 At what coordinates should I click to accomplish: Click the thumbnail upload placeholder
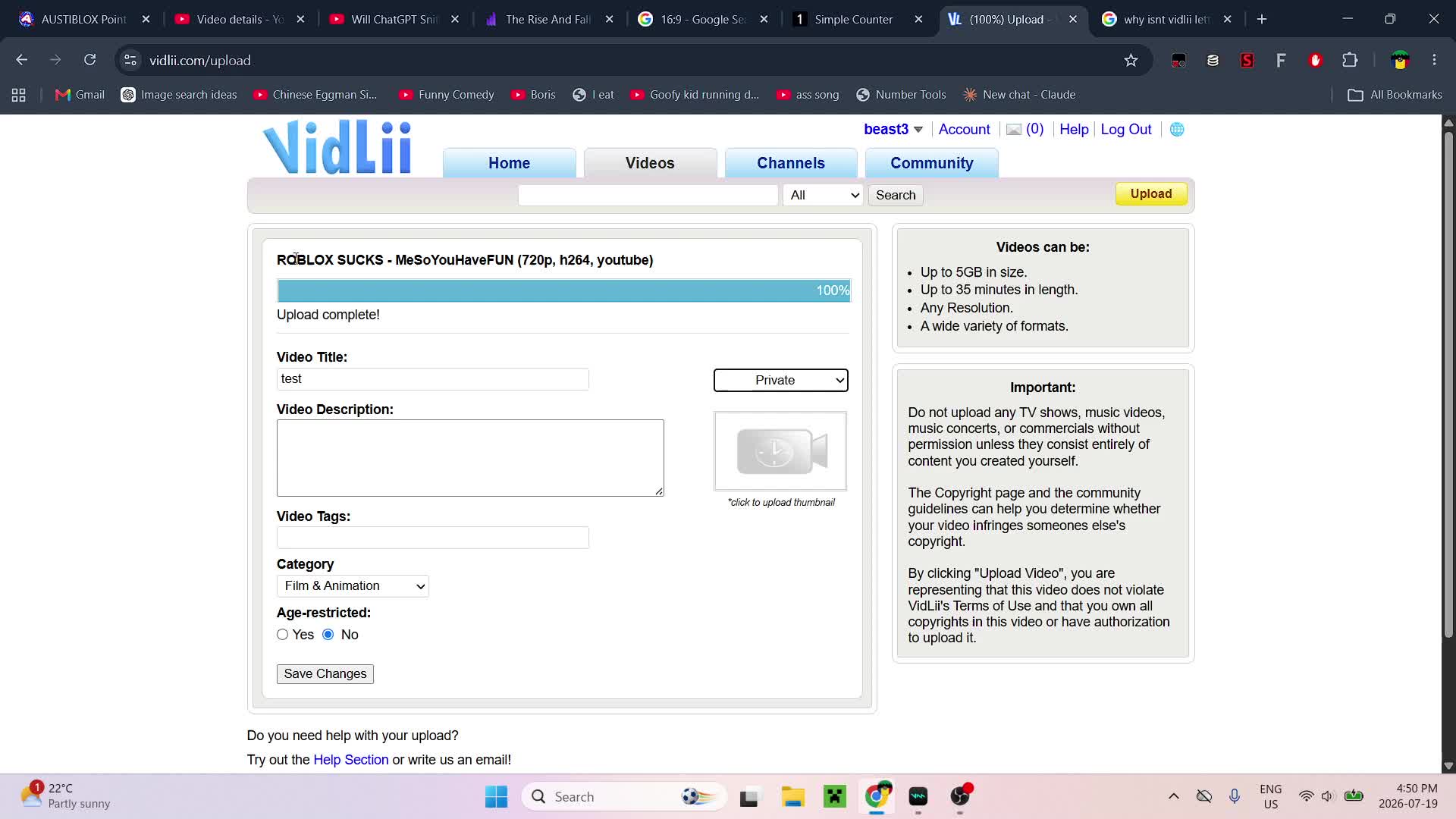pos(780,451)
